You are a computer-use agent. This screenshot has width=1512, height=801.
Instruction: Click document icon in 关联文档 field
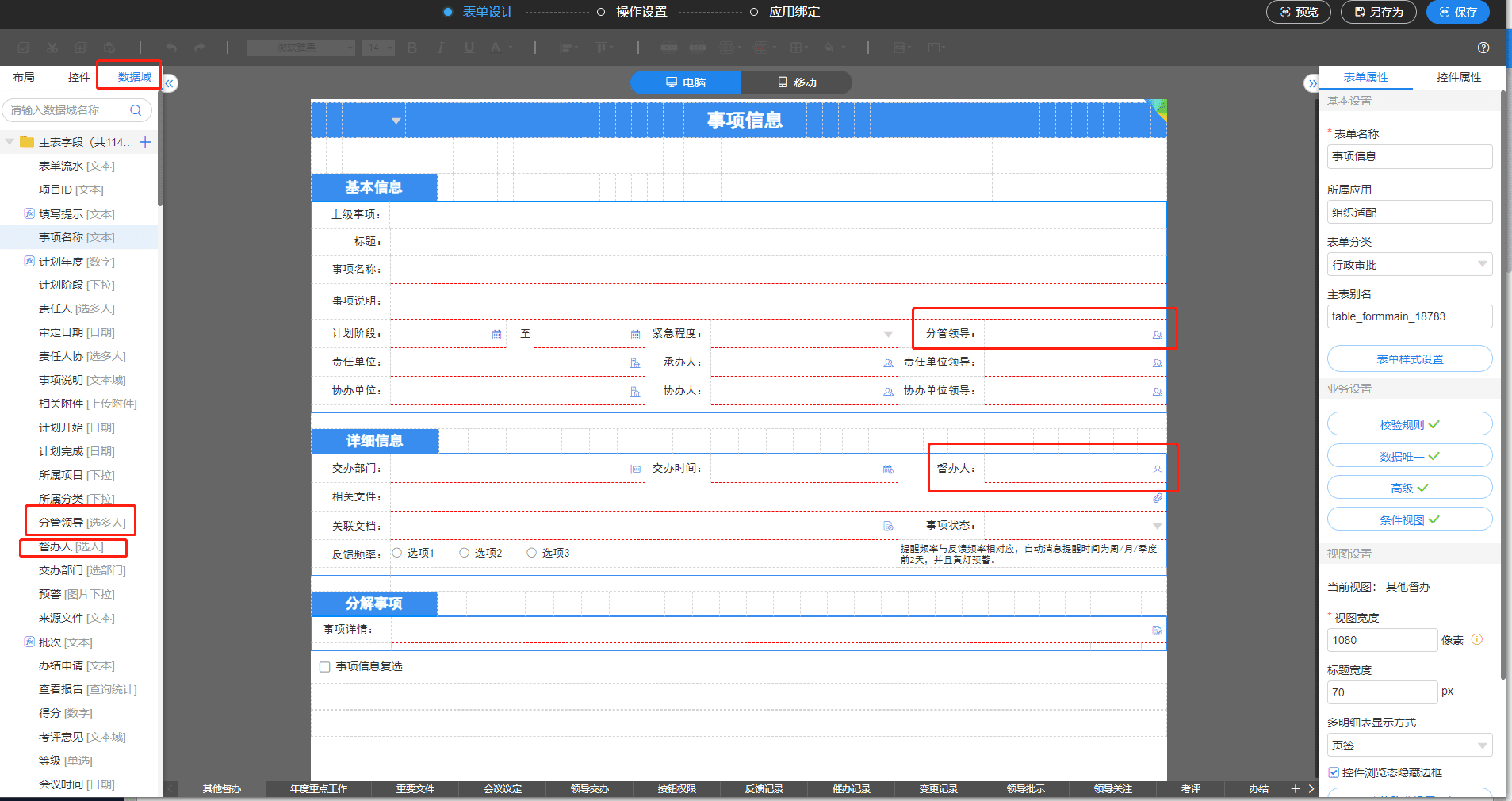point(888,526)
